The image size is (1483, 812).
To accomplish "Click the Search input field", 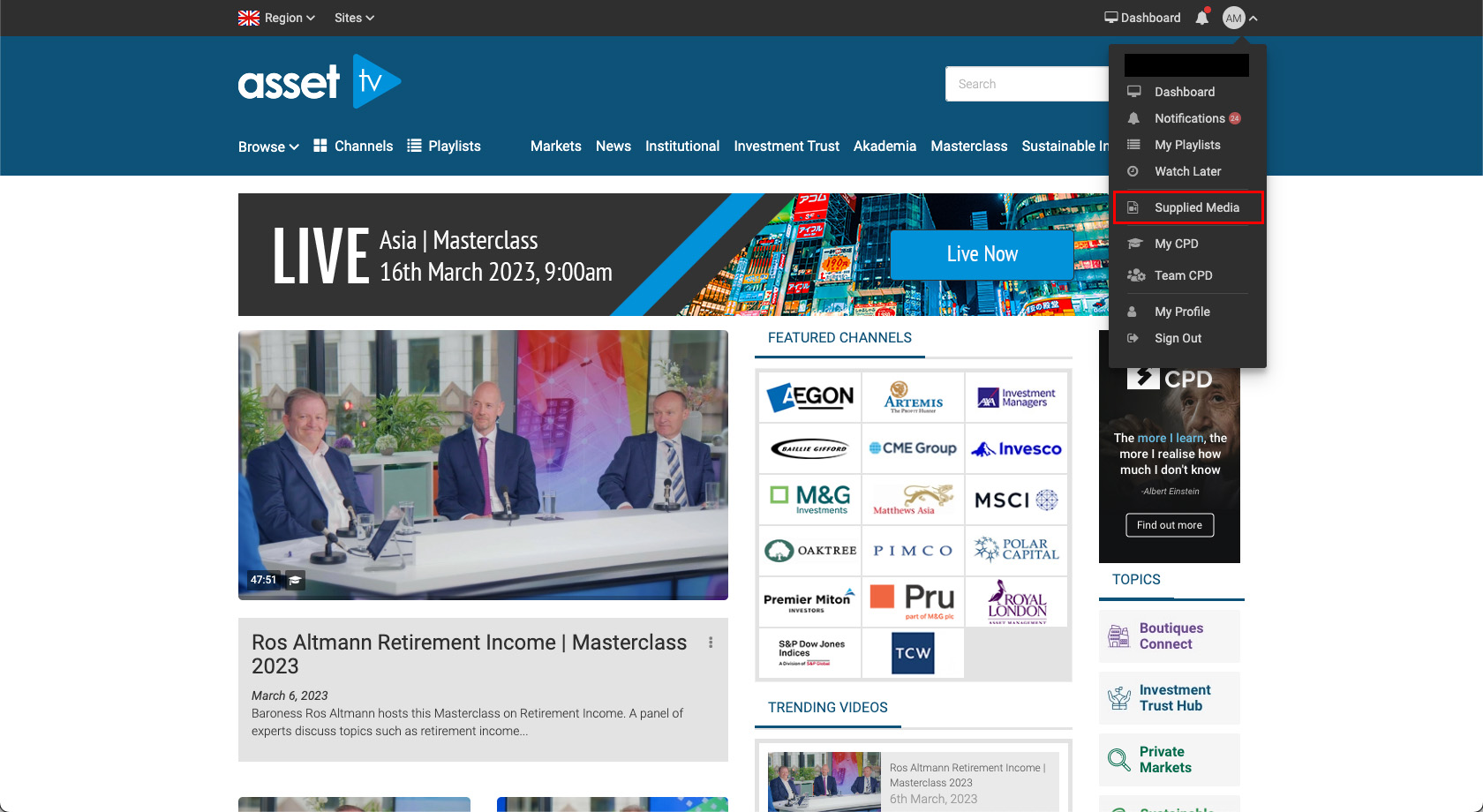I will click(1028, 84).
